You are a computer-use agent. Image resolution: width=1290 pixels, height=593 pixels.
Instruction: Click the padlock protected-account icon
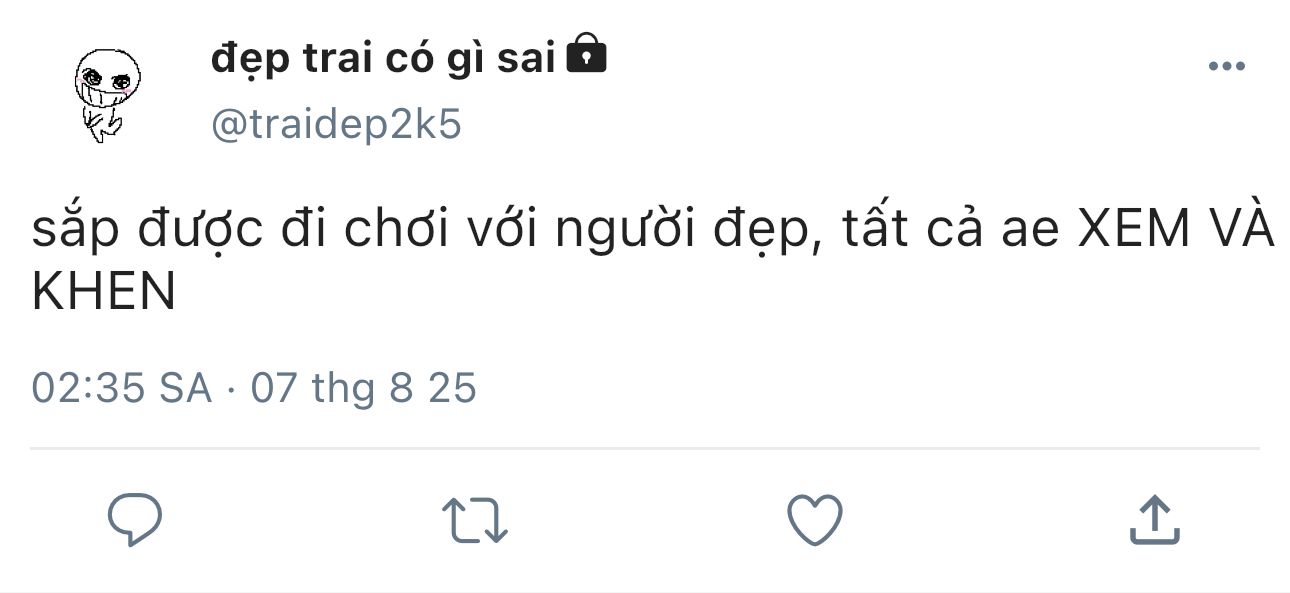point(586,56)
